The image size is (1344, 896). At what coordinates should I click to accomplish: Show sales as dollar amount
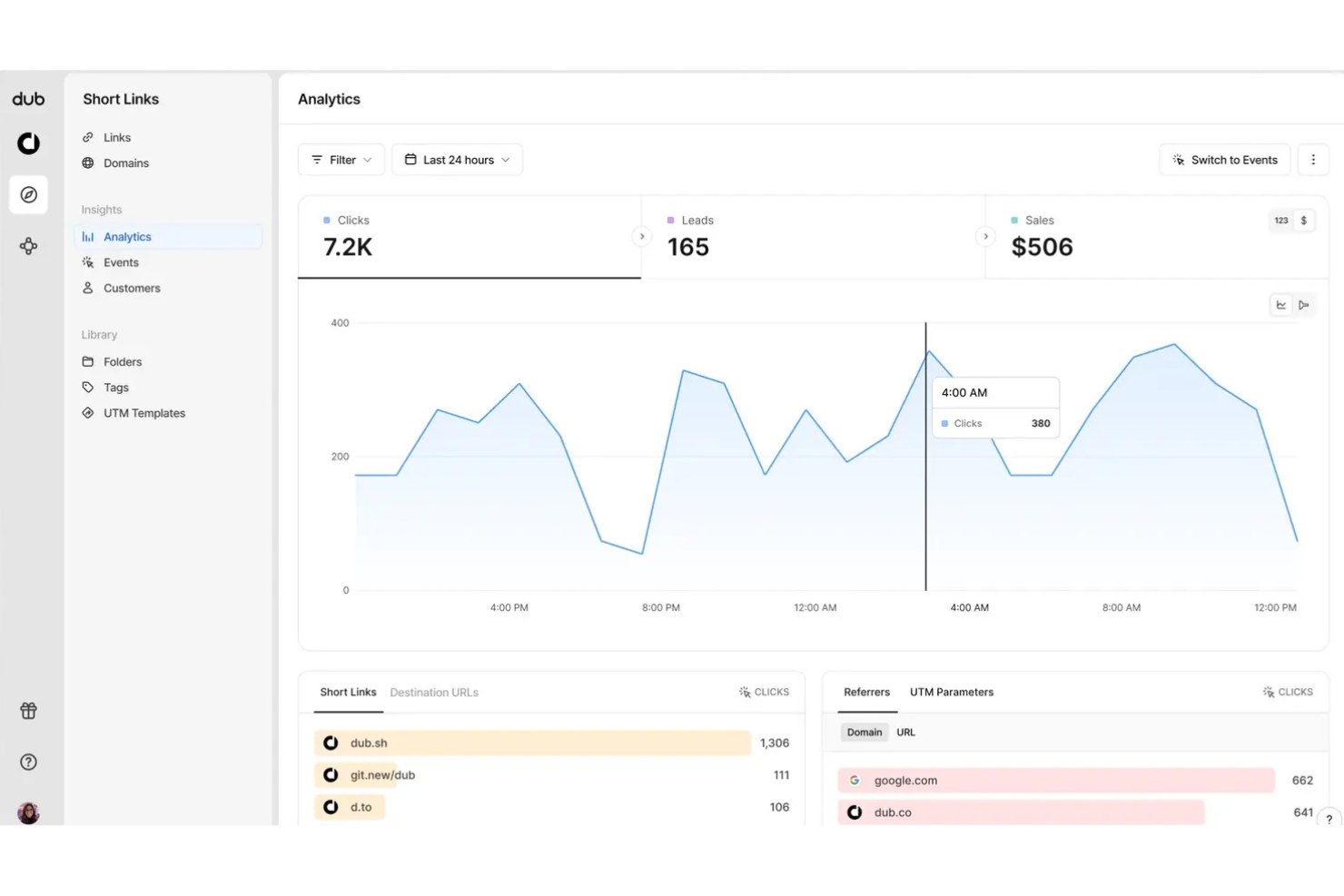1304,221
